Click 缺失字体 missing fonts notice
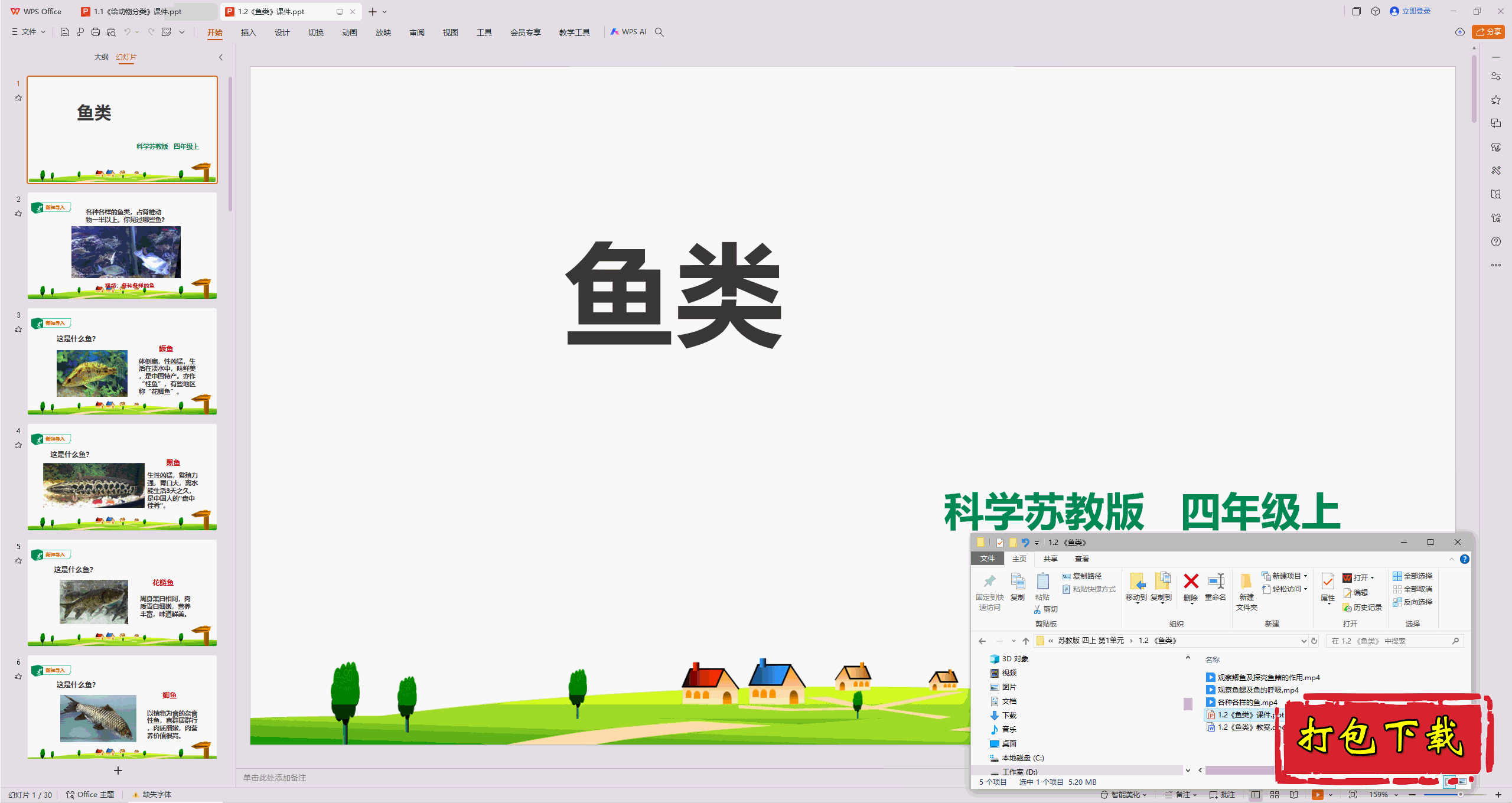 (152, 795)
